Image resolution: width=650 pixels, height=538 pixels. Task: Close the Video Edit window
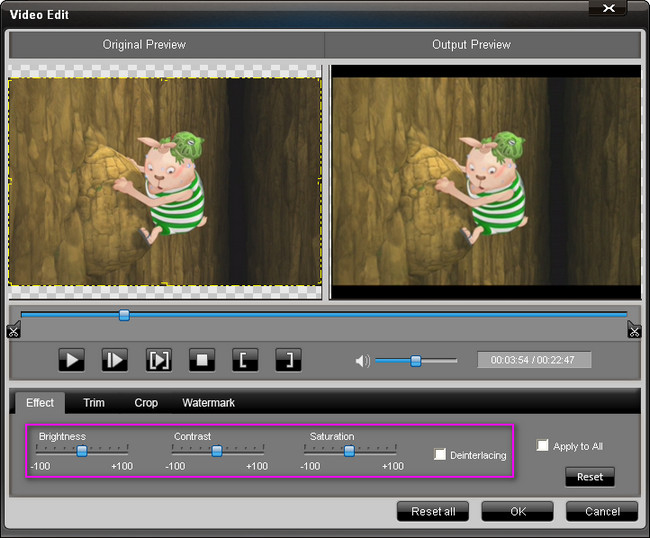(x=608, y=8)
